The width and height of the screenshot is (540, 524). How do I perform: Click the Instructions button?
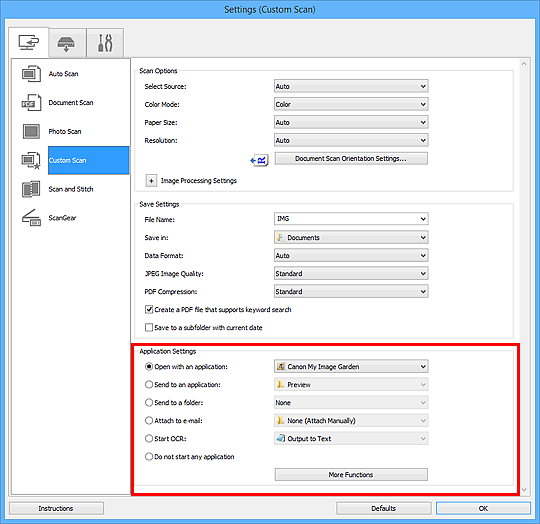click(x=56, y=509)
